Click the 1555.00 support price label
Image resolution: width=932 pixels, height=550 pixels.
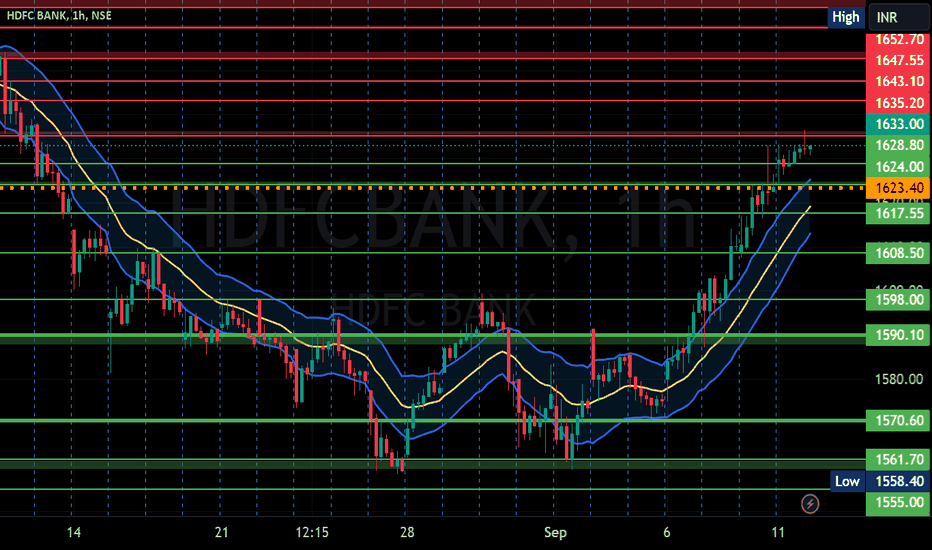click(899, 502)
